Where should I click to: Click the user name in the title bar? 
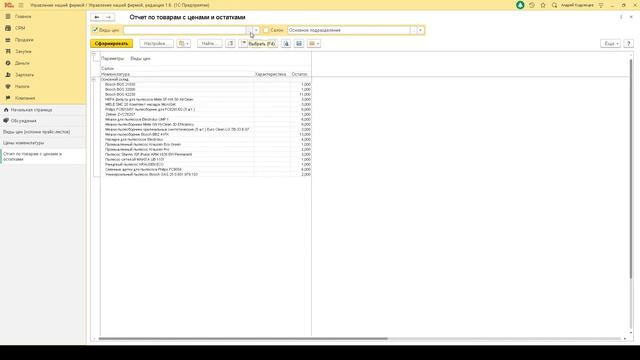(x=577, y=5)
